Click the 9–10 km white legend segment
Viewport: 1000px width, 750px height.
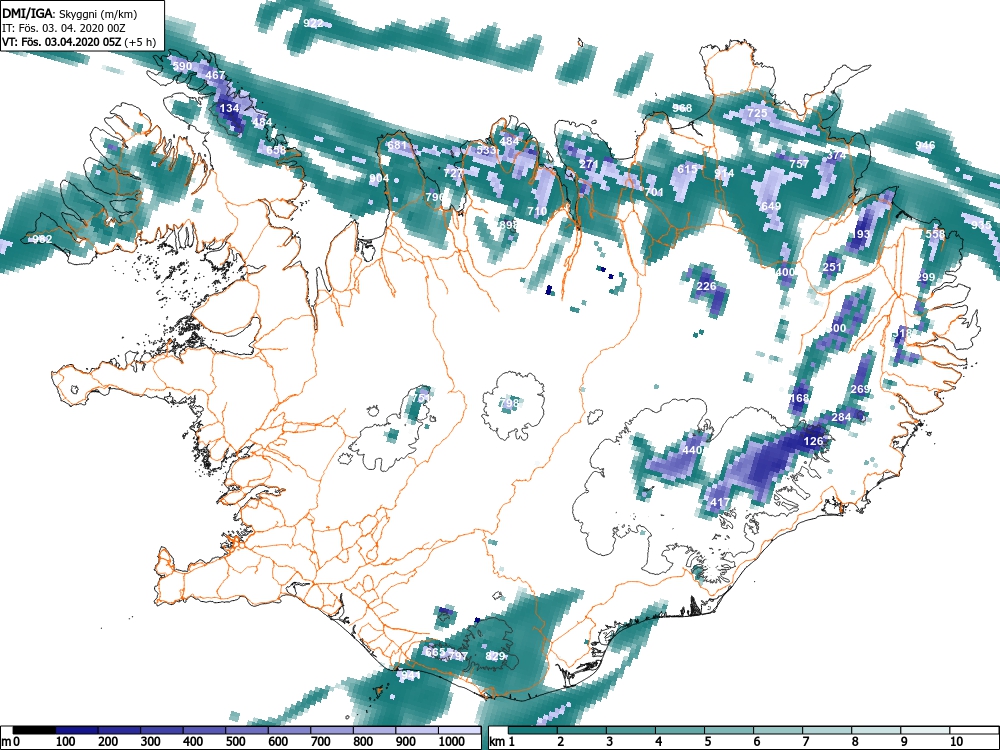pyautogui.click(x=925, y=730)
